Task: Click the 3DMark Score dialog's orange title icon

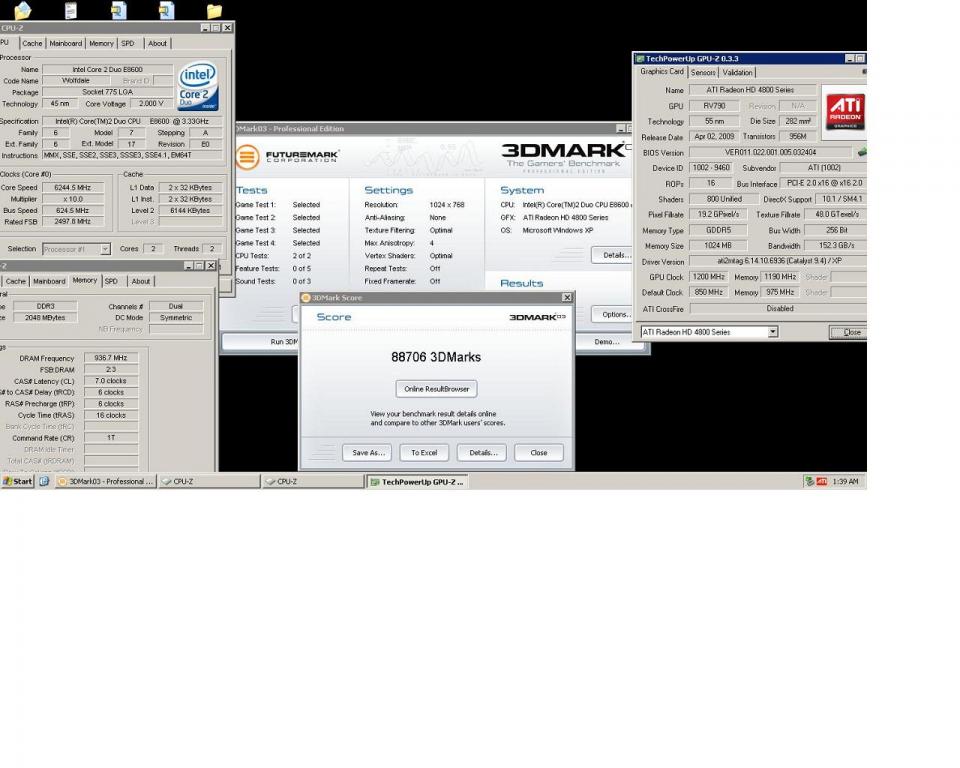Action: point(306,298)
